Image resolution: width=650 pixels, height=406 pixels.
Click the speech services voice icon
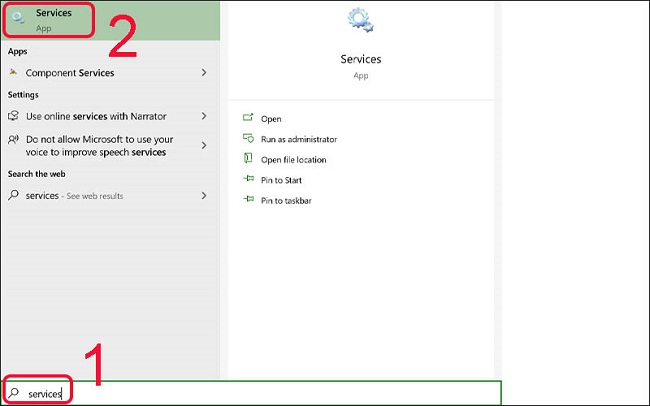coord(13,139)
